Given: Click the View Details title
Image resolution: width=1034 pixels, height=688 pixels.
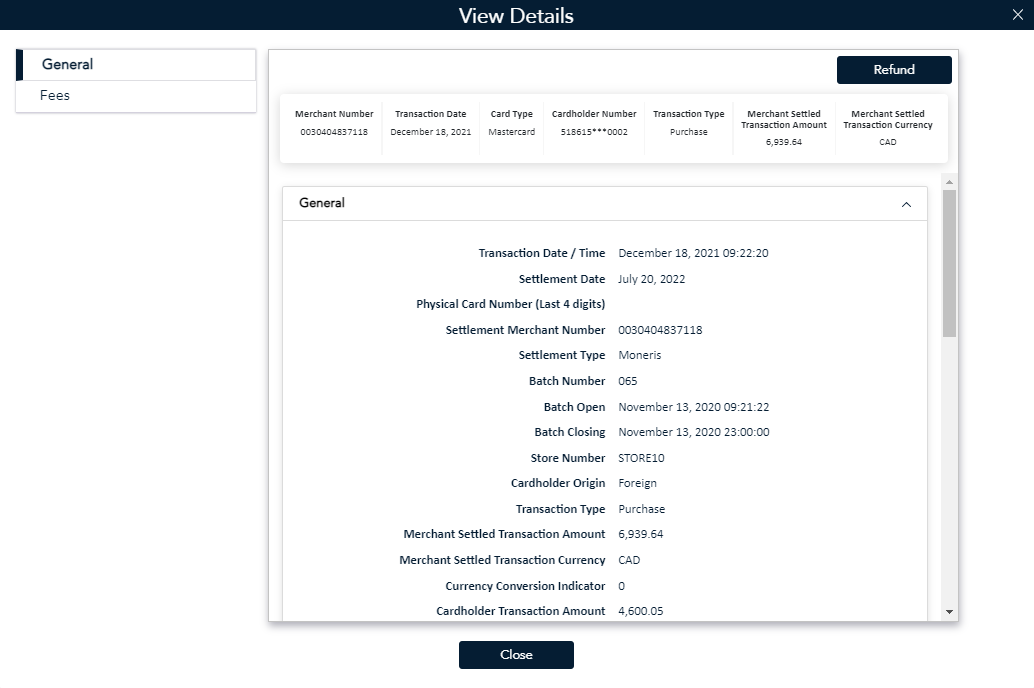Looking at the screenshot, I should point(516,16).
